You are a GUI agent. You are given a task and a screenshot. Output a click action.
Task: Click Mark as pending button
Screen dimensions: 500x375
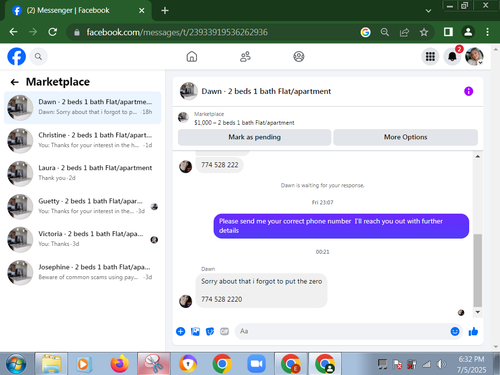pyautogui.click(x=254, y=137)
